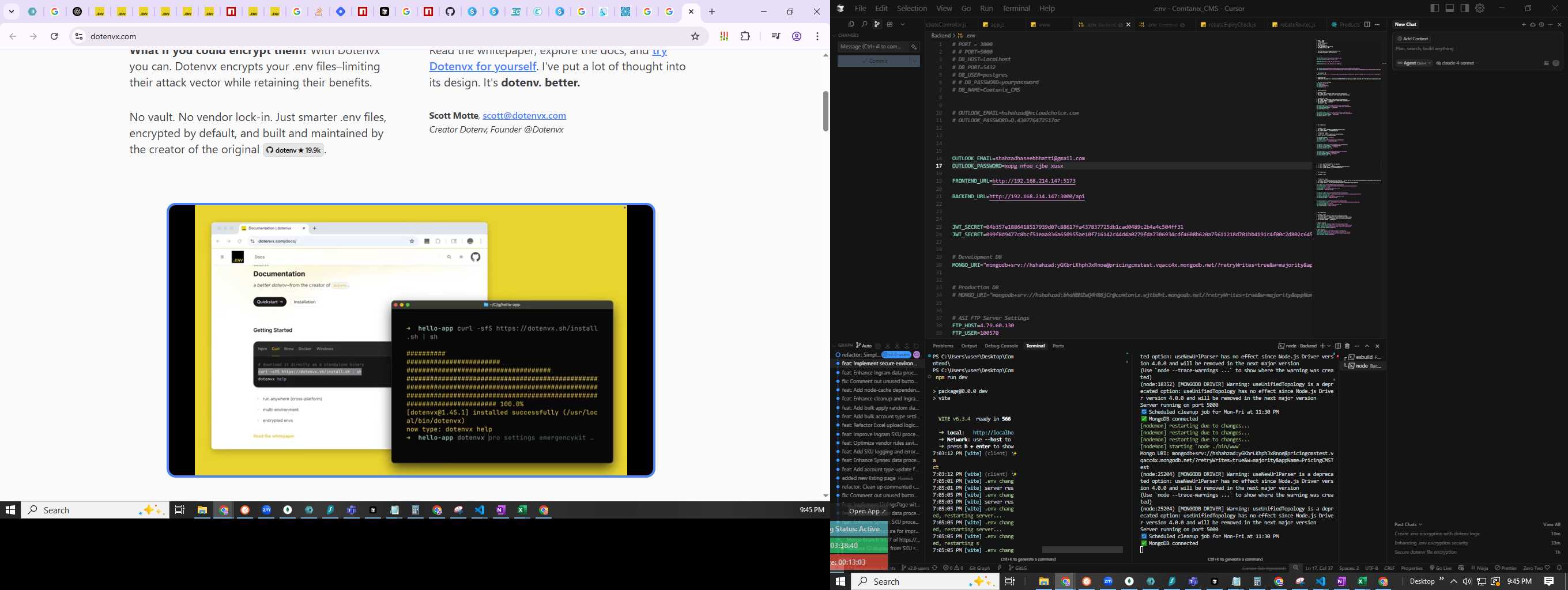Open Explorer files icon in Cursor sidebar

click(851, 24)
